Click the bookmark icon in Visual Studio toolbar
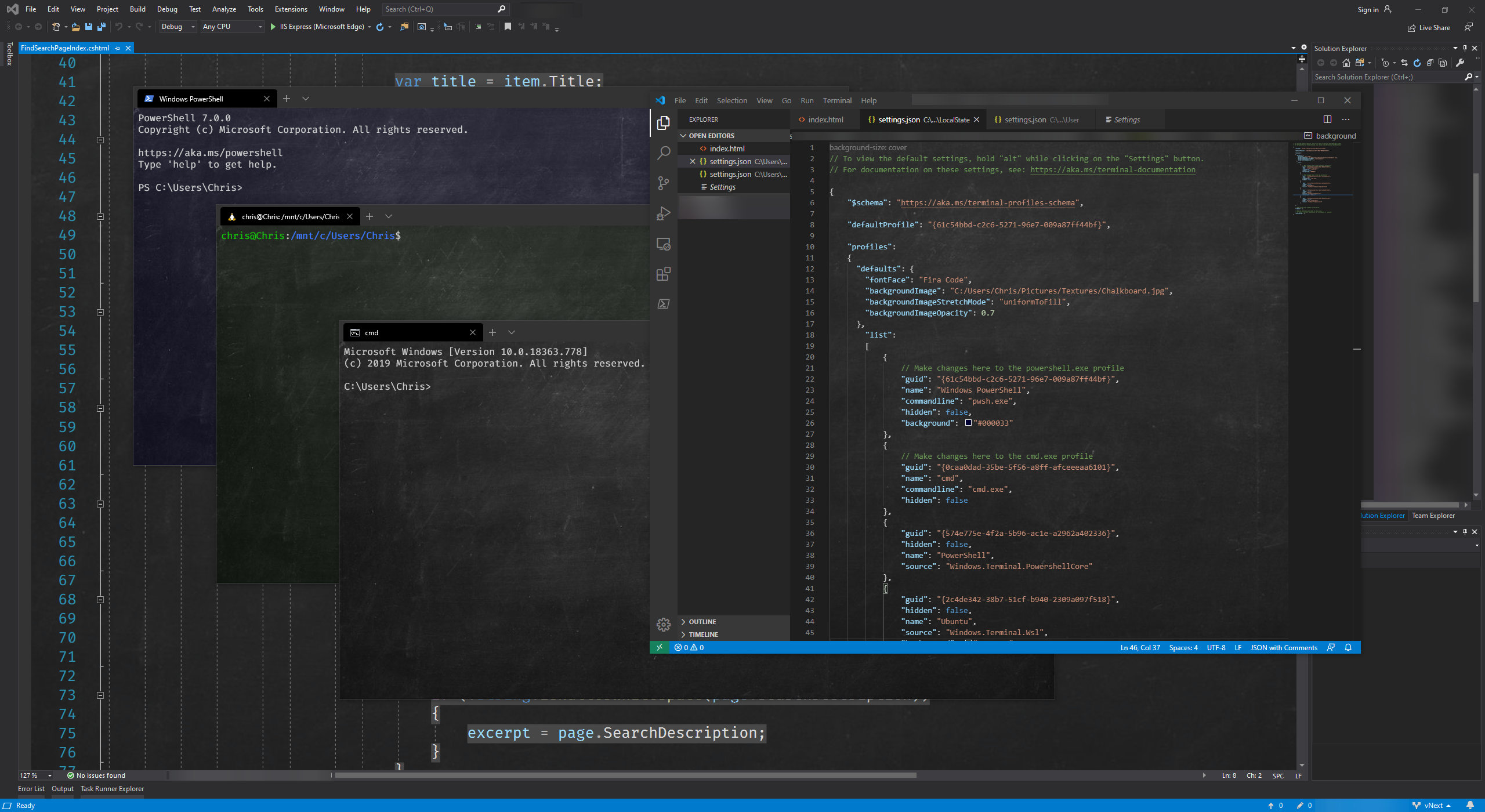This screenshot has height=812, width=1485. (508, 27)
